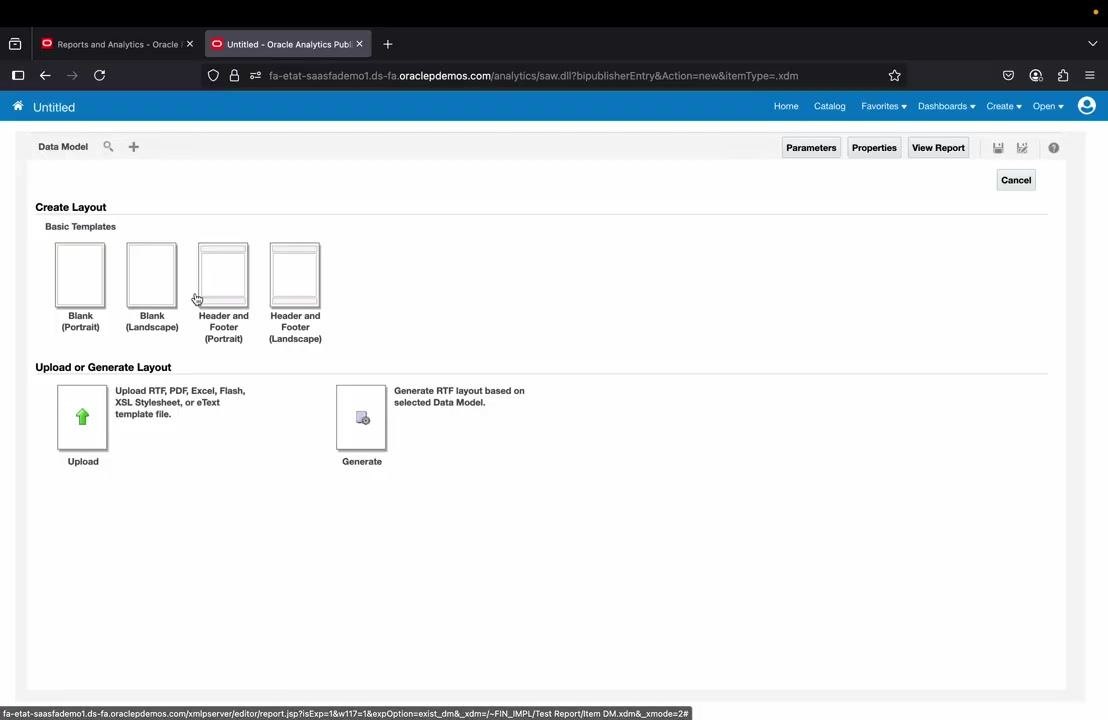Switch to Untitled Oracle Analytics Publisher tab

288,44
